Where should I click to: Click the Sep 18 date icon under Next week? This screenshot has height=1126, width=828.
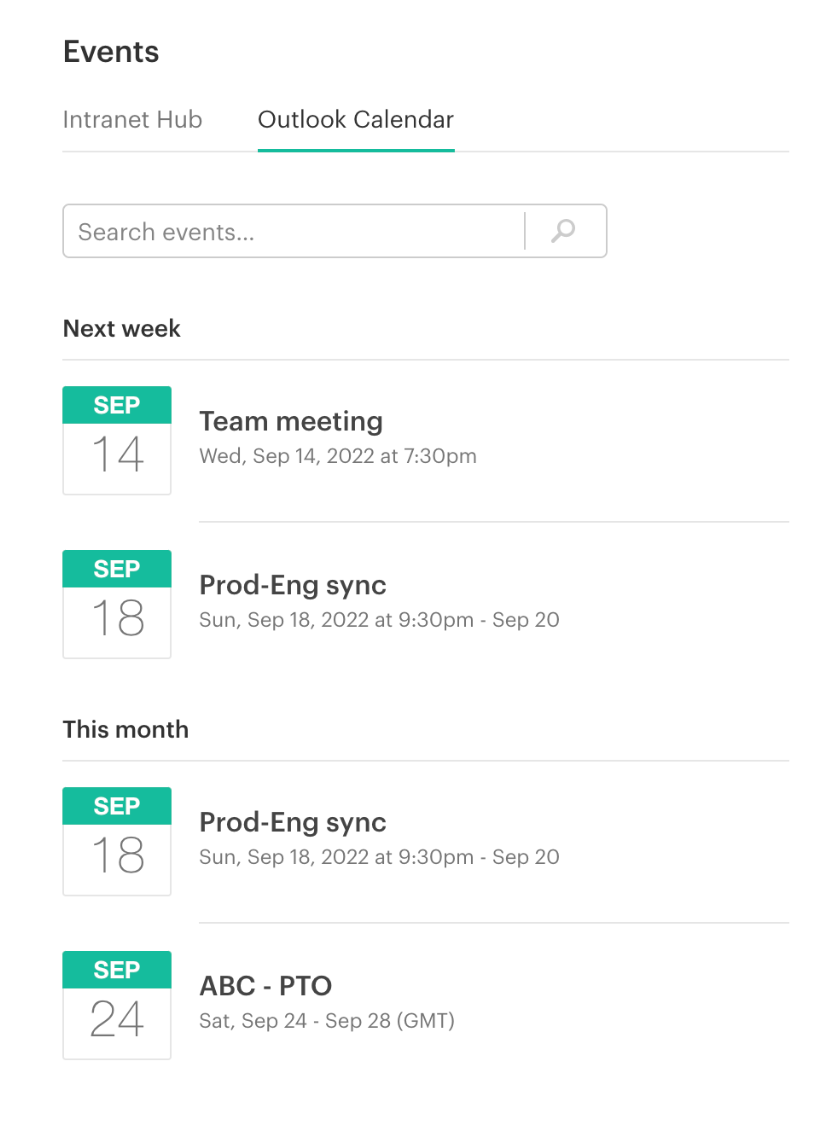(x=117, y=604)
